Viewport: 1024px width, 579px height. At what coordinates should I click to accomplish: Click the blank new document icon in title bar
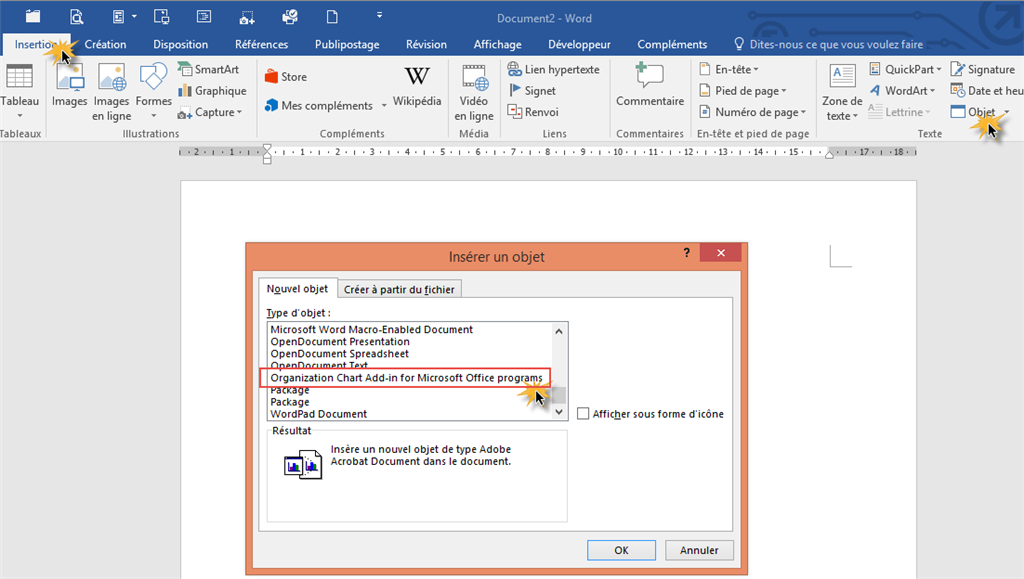(332, 17)
